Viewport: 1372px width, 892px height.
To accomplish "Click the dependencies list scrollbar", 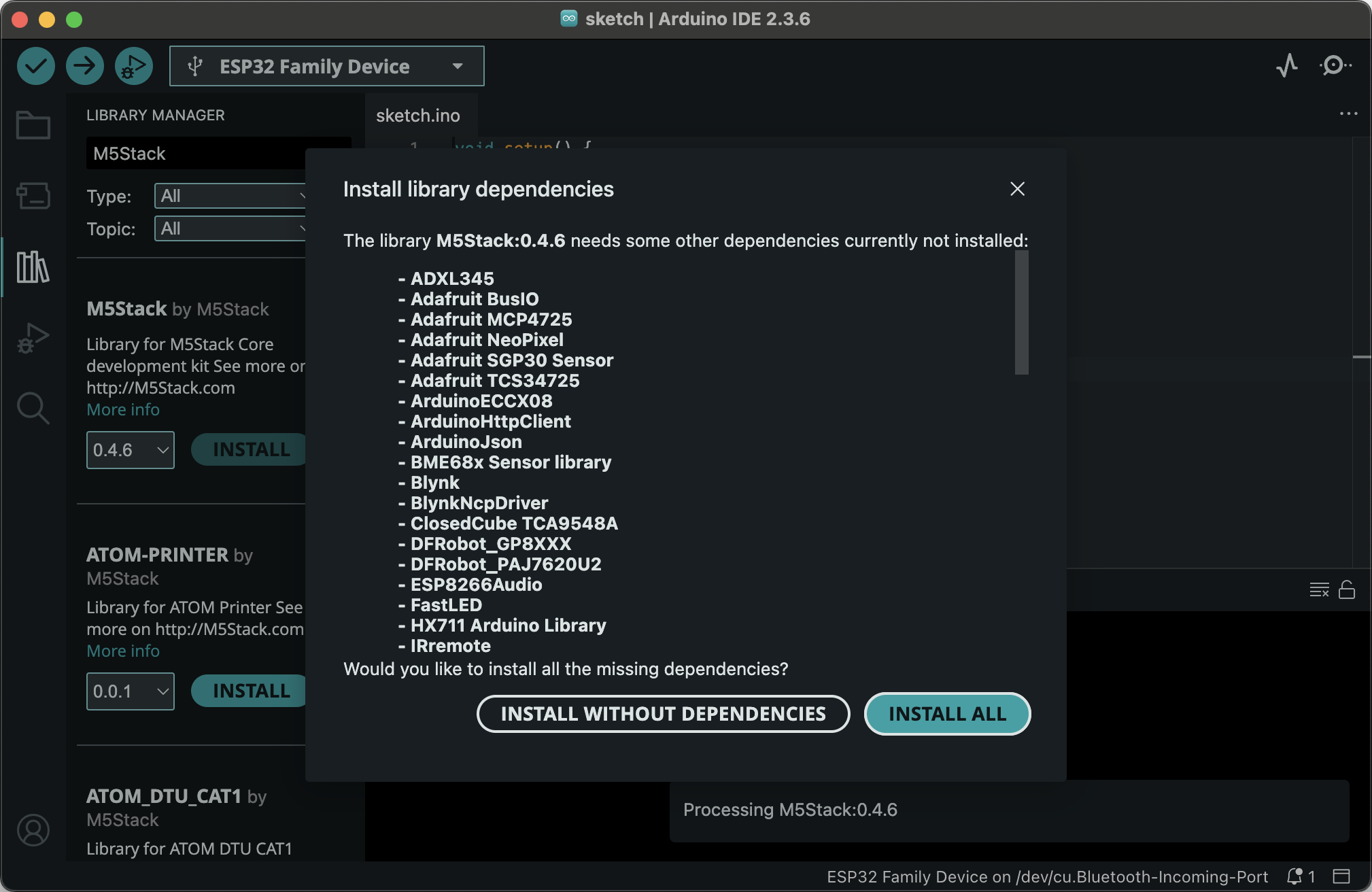I will [x=1021, y=313].
